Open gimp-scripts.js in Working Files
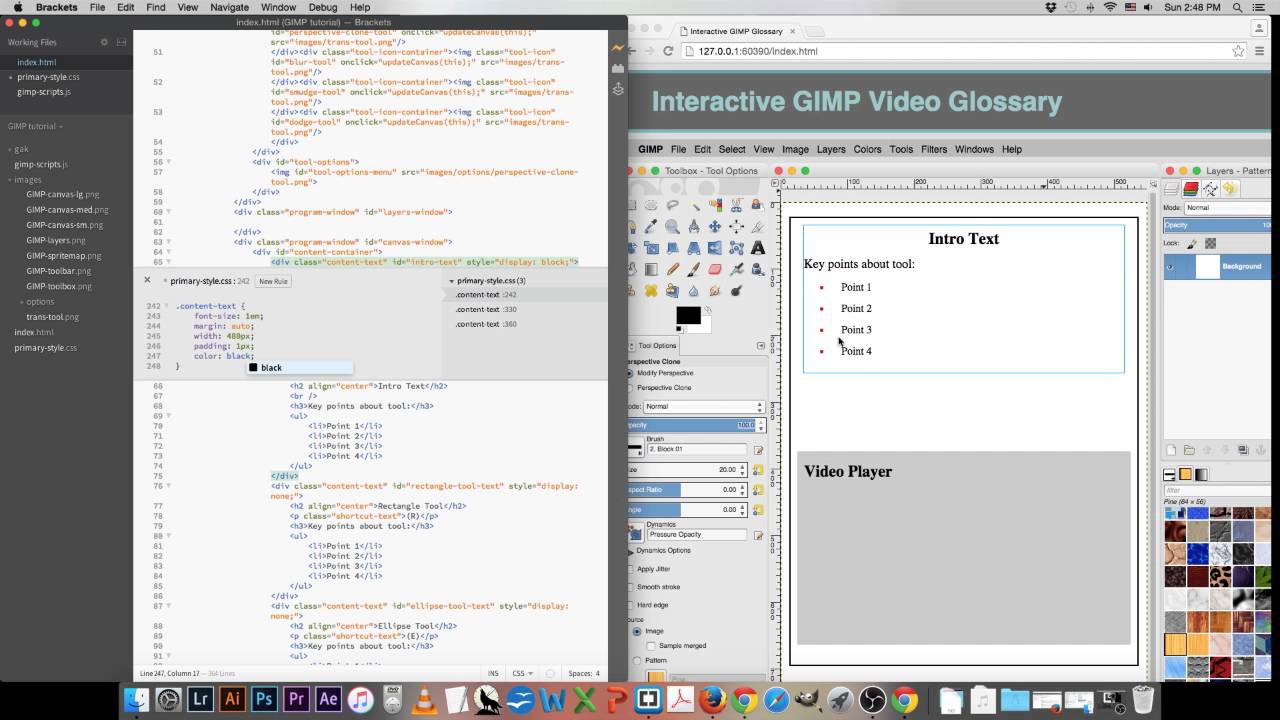Screen dimensions: 1280x720 44,92
